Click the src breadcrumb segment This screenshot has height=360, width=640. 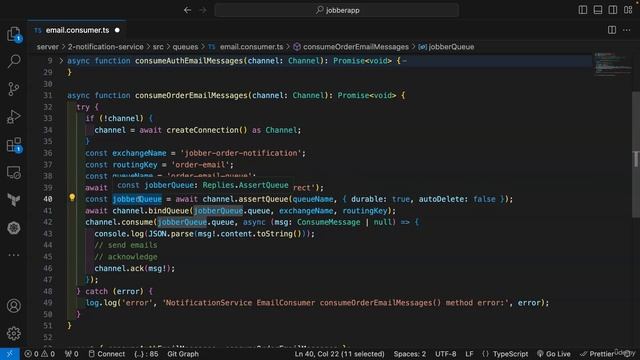158,47
